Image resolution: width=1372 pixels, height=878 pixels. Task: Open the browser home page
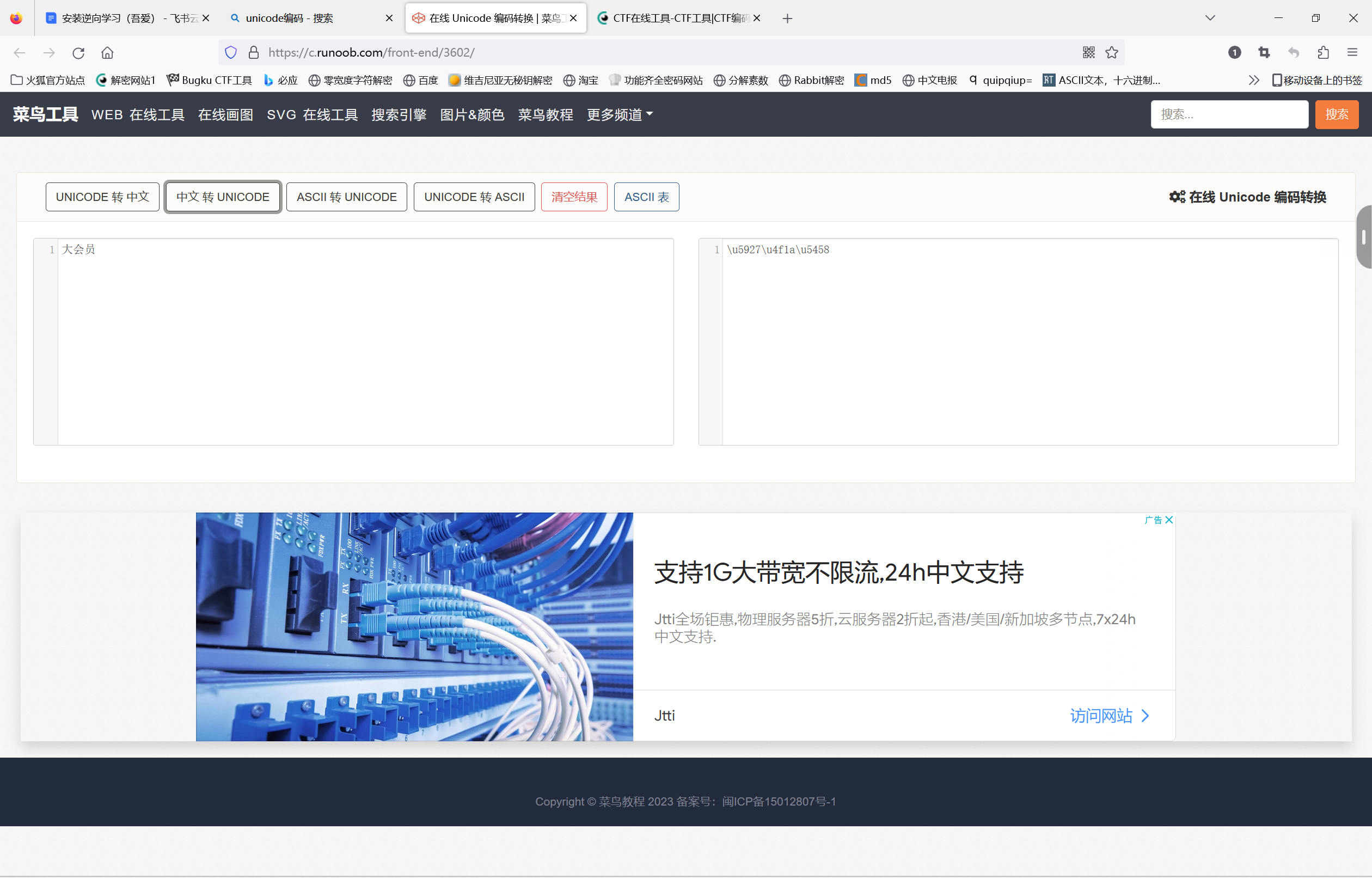click(x=107, y=53)
